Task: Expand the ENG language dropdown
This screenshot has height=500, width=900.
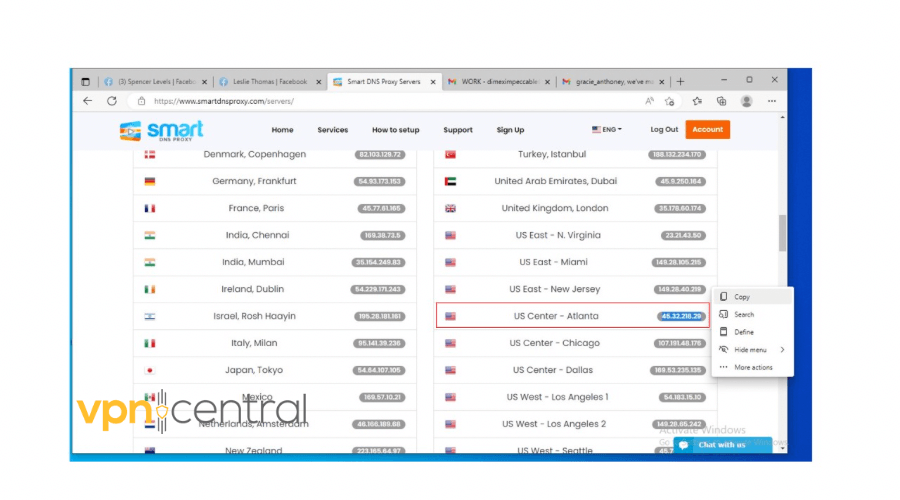Action: (607, 129)
